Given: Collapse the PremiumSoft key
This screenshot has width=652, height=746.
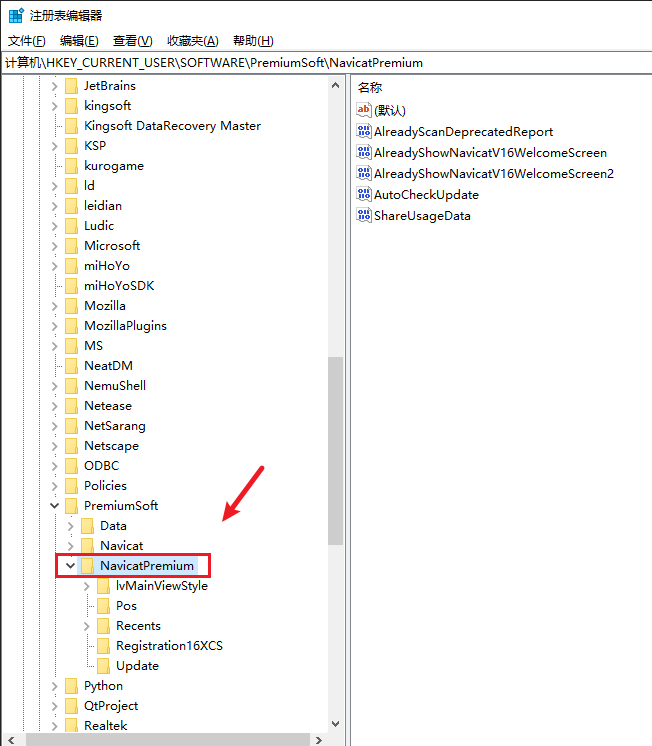Looking at the screenshot, I should click(x=54, y=506).
